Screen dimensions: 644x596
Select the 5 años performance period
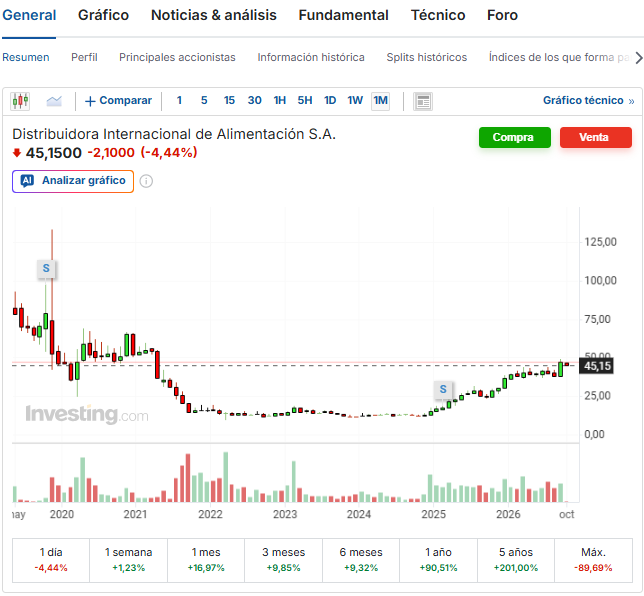tap(516, 560)
